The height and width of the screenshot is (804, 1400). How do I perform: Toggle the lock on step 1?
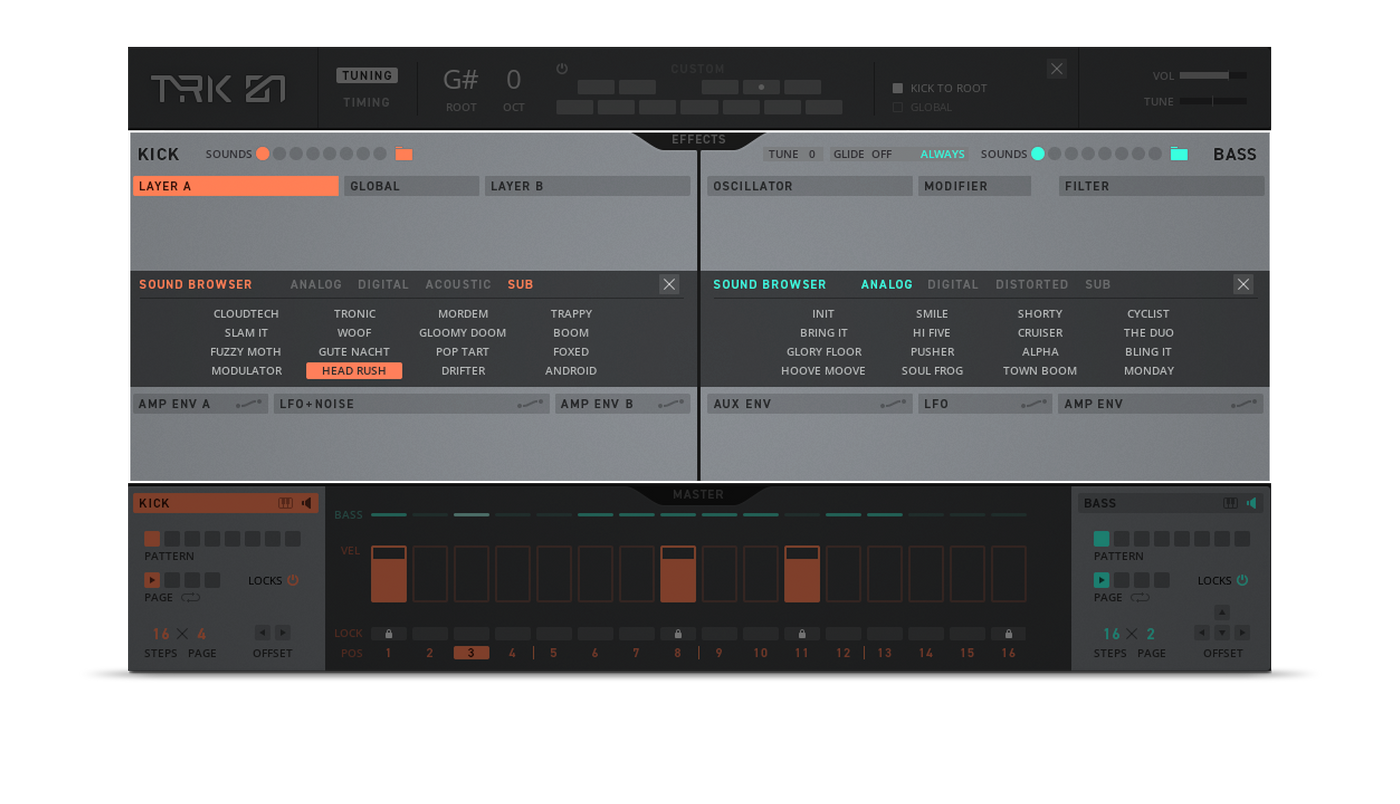point(389,634)
